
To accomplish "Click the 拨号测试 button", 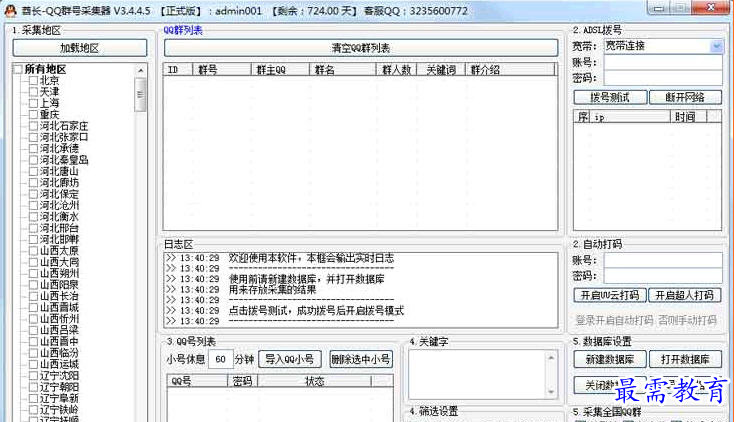I will pyautogui.click(x=610, y=97).
